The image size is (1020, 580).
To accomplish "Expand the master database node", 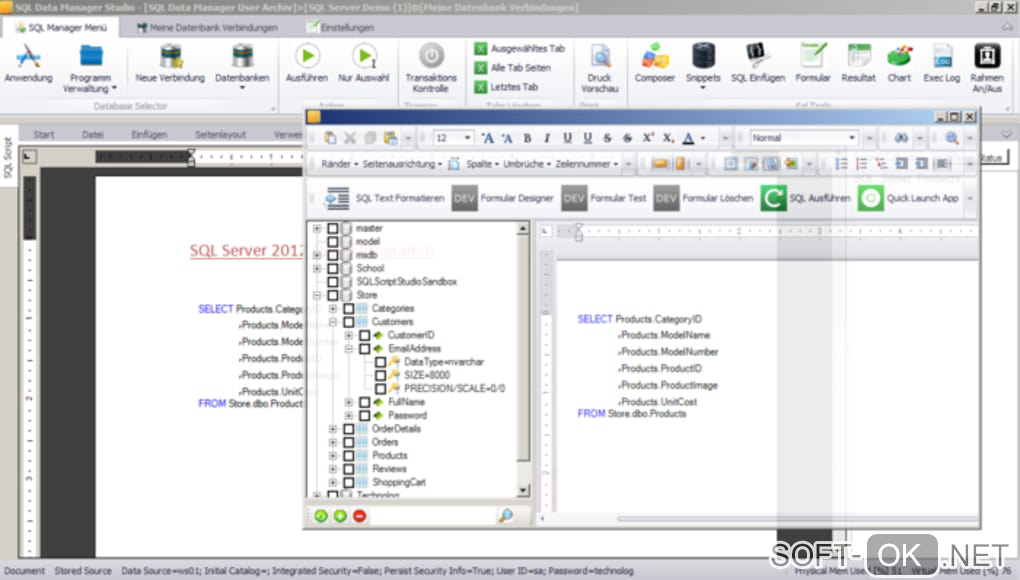I will point(317,228).
